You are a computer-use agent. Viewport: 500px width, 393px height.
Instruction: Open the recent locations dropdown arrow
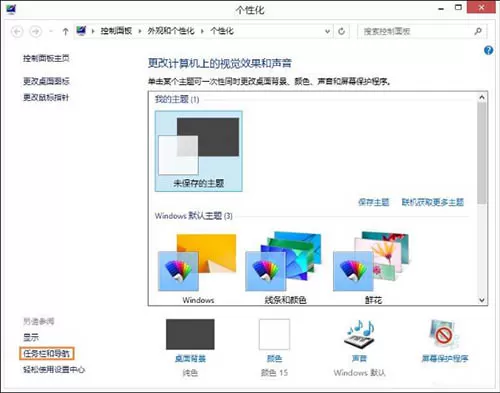51,31
